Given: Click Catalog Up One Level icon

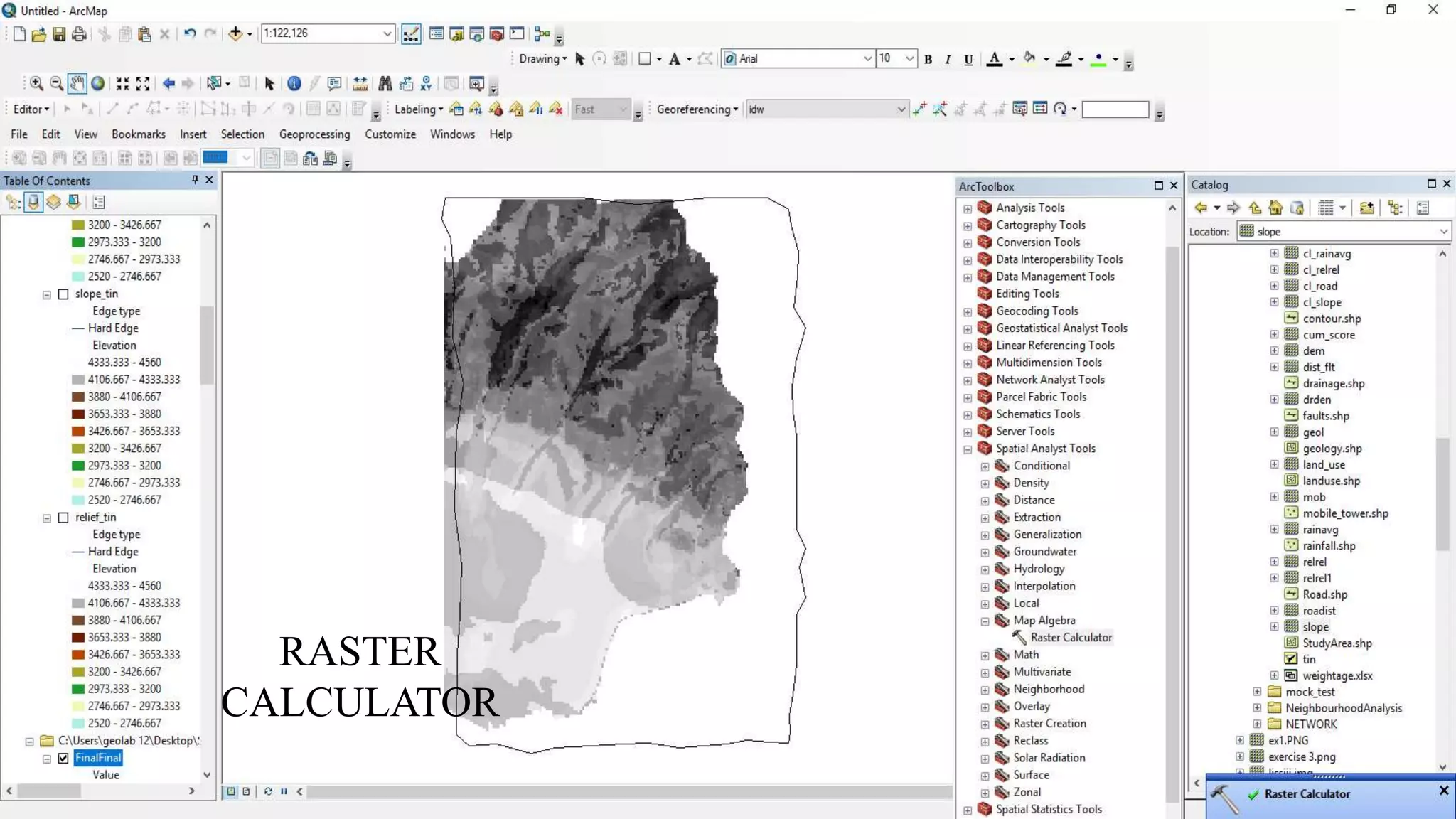Looking at the screenshot, I should pos(1255,208).
